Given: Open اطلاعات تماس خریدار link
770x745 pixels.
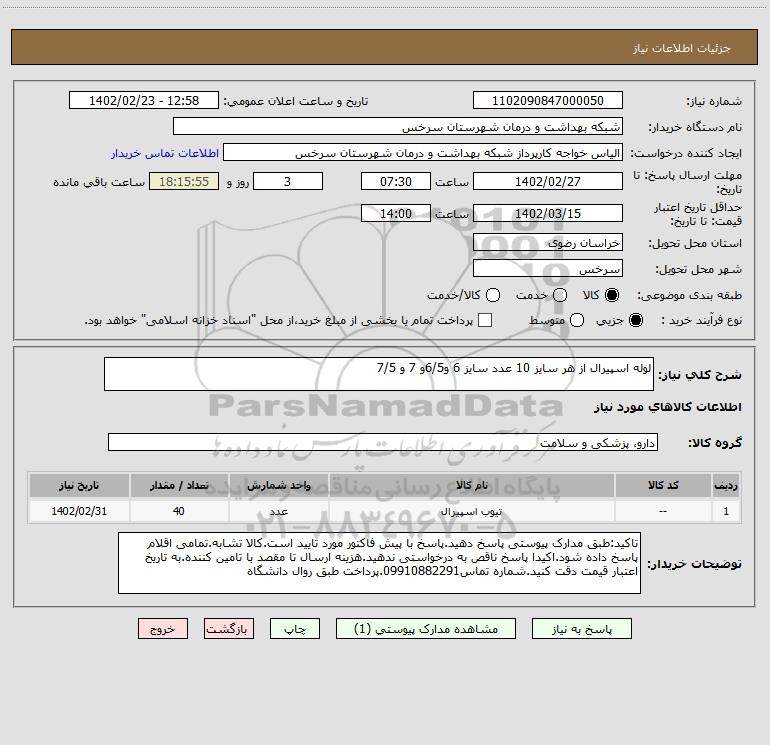Looking at the screenshot, I should point(165,153).
